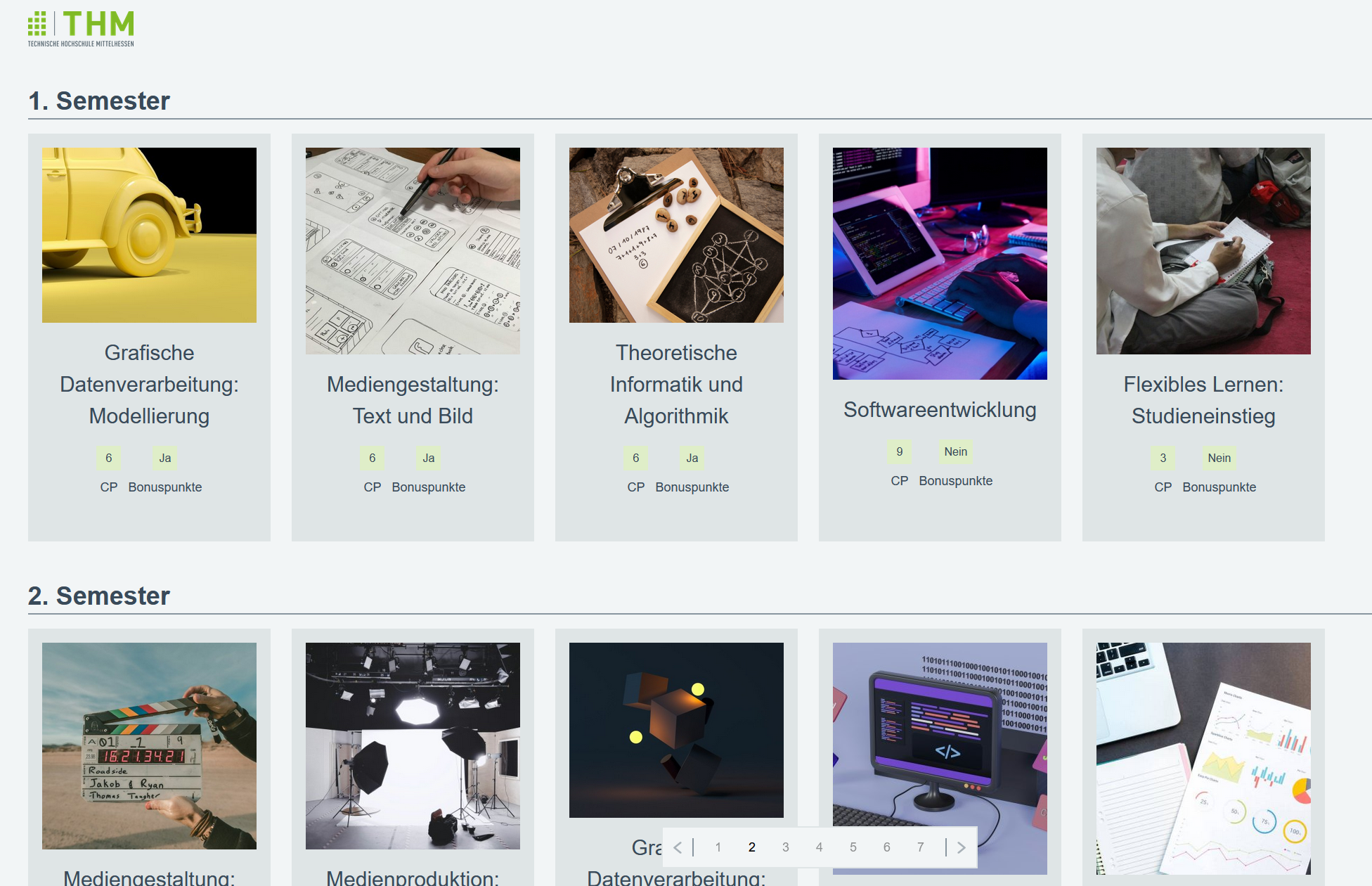Click the Nein Bonuspunkte badge on Flexibles Lernen
The image size is (1372, 886).
pyautogui.click(x=1219, y=458)
